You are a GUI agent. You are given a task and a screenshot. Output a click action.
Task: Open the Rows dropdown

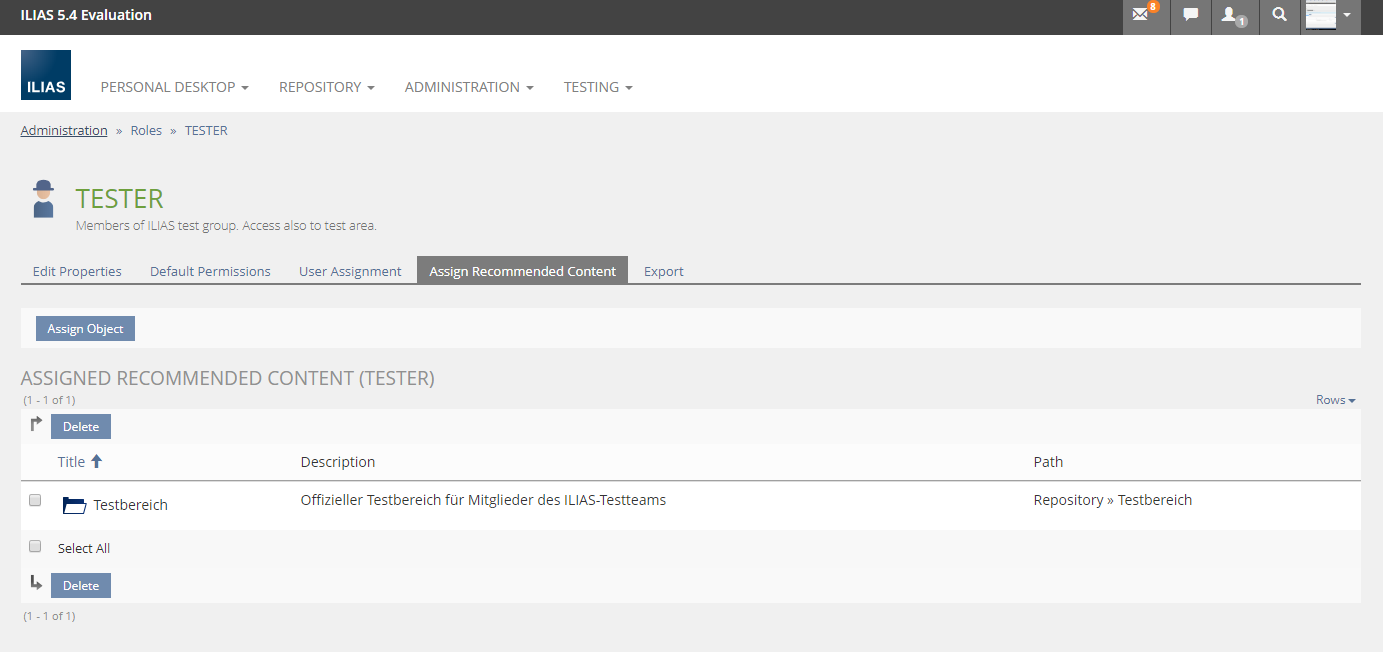pyautogui.click(x=1335, y=400)
